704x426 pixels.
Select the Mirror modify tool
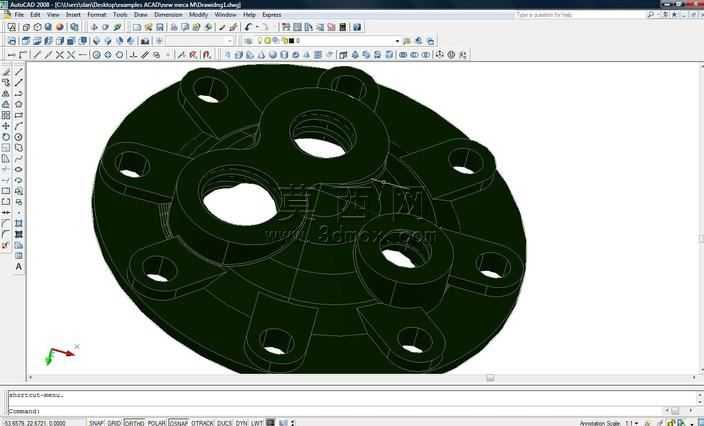click(x=6, y=93)
